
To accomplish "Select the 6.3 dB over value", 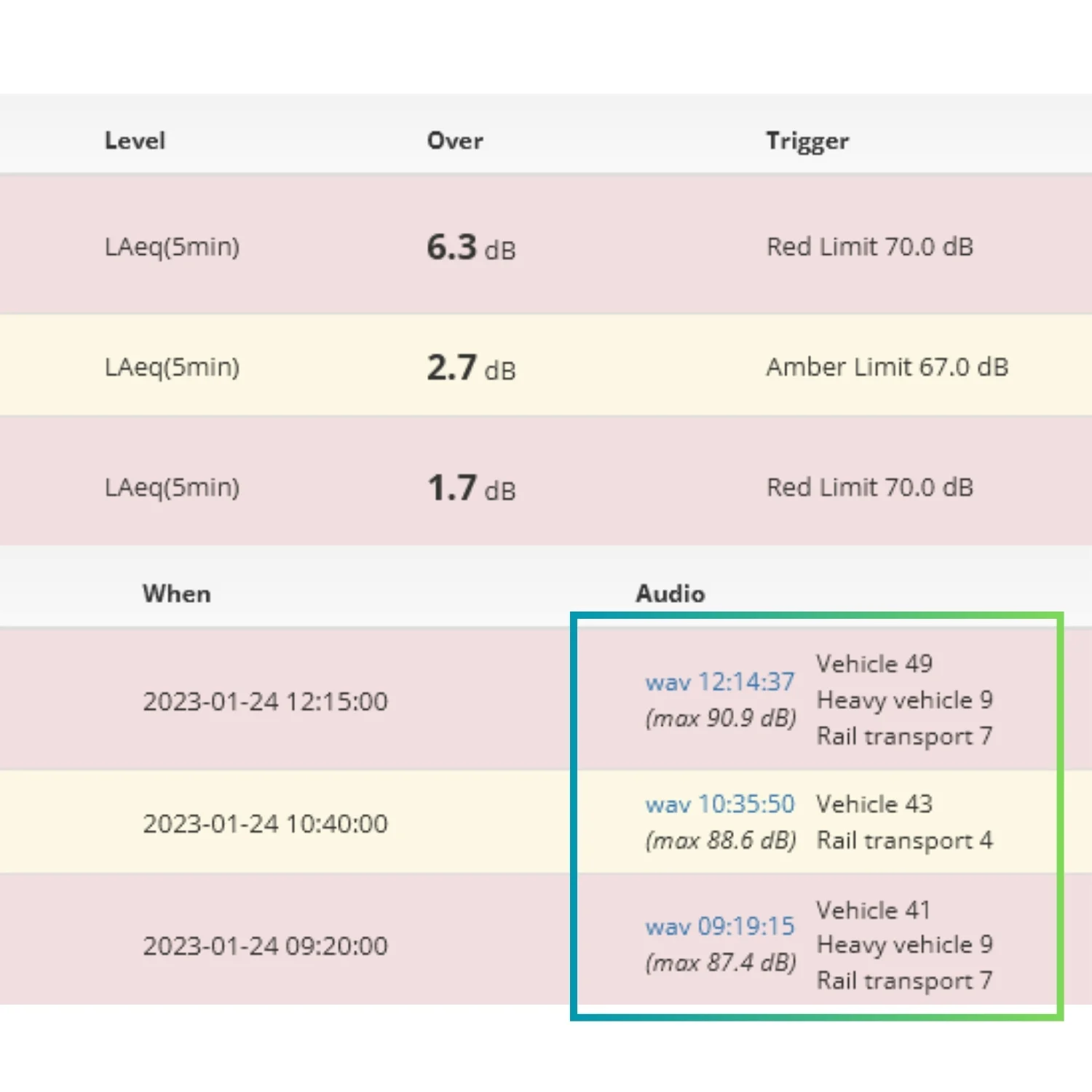I will coord(470,248).
